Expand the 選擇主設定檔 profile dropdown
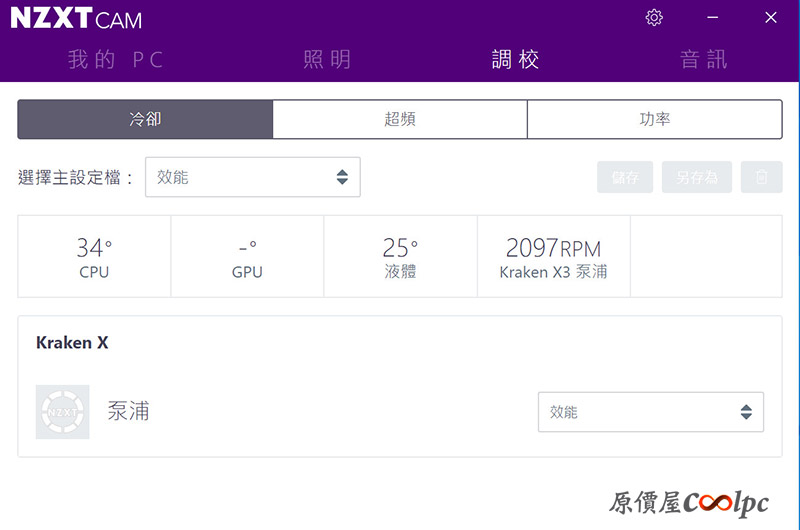This screenshot has height=530, width=800. [x=252, y=177]
